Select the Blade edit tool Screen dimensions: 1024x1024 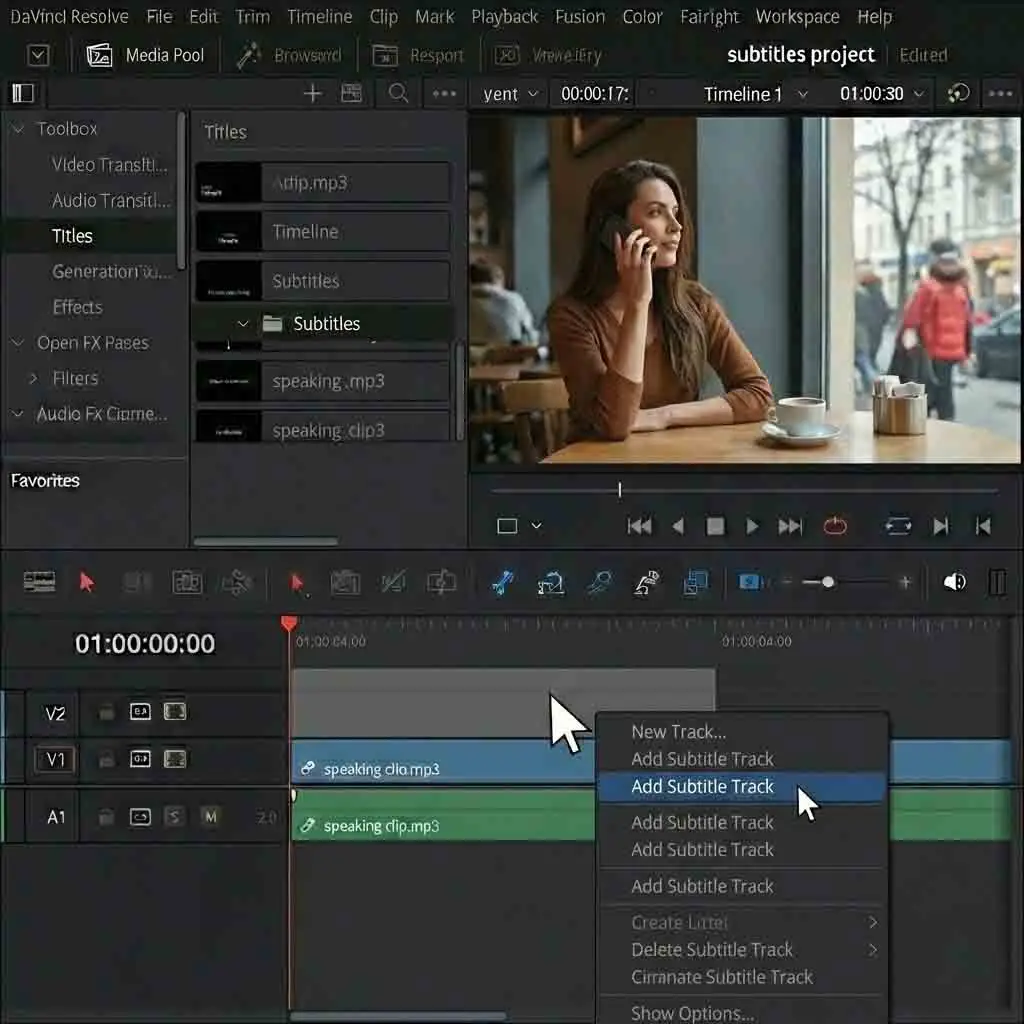tap(236, 582)
